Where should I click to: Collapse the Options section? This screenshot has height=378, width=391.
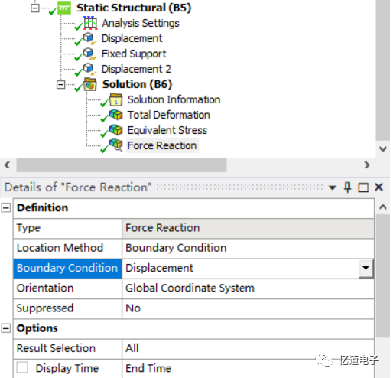click(x=6, y=328)
